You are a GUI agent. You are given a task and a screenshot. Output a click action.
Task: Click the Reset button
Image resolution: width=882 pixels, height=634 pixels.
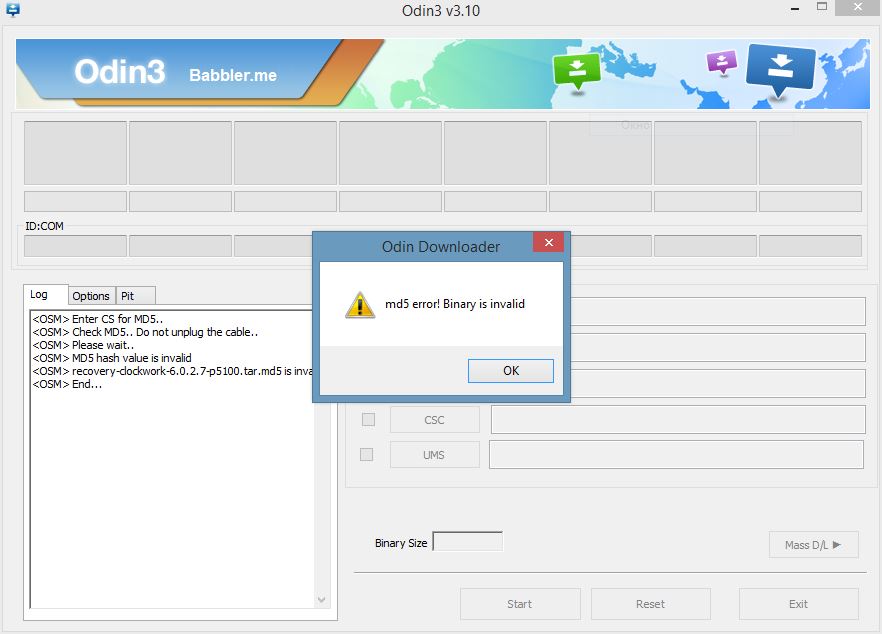click(650, 604)
